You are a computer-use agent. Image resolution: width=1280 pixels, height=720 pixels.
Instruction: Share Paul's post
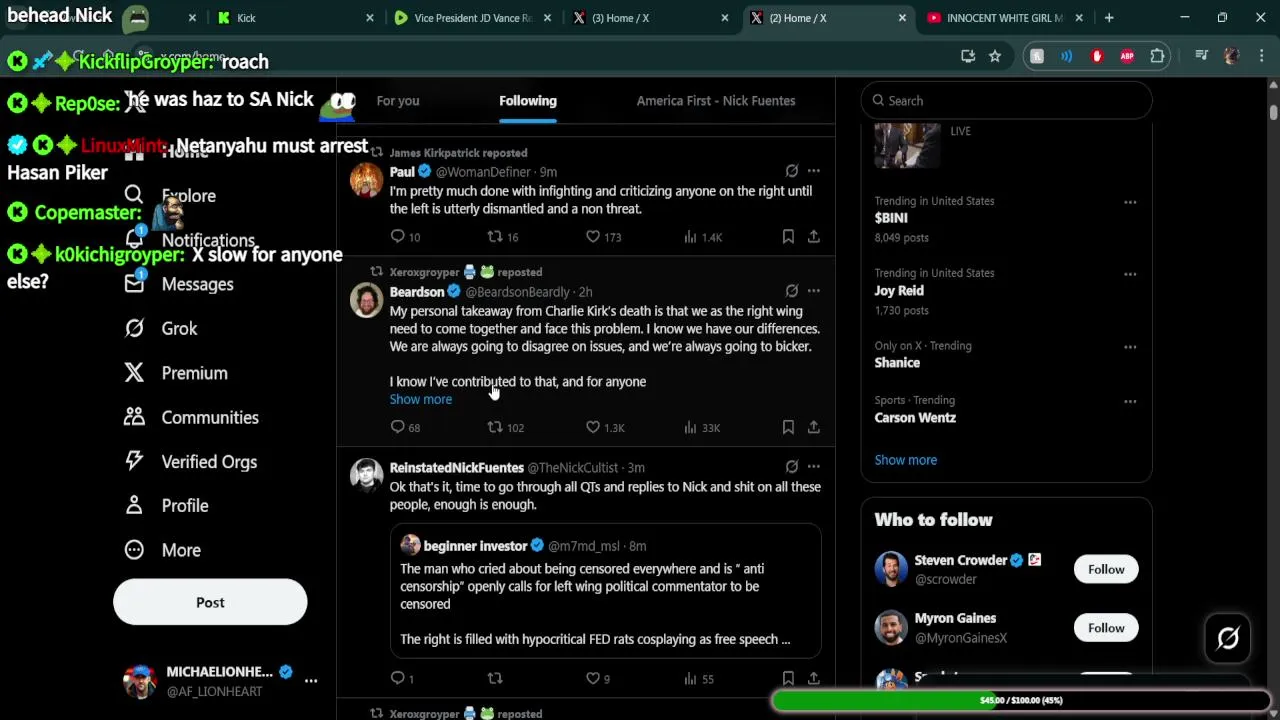[x=814, y=237]
